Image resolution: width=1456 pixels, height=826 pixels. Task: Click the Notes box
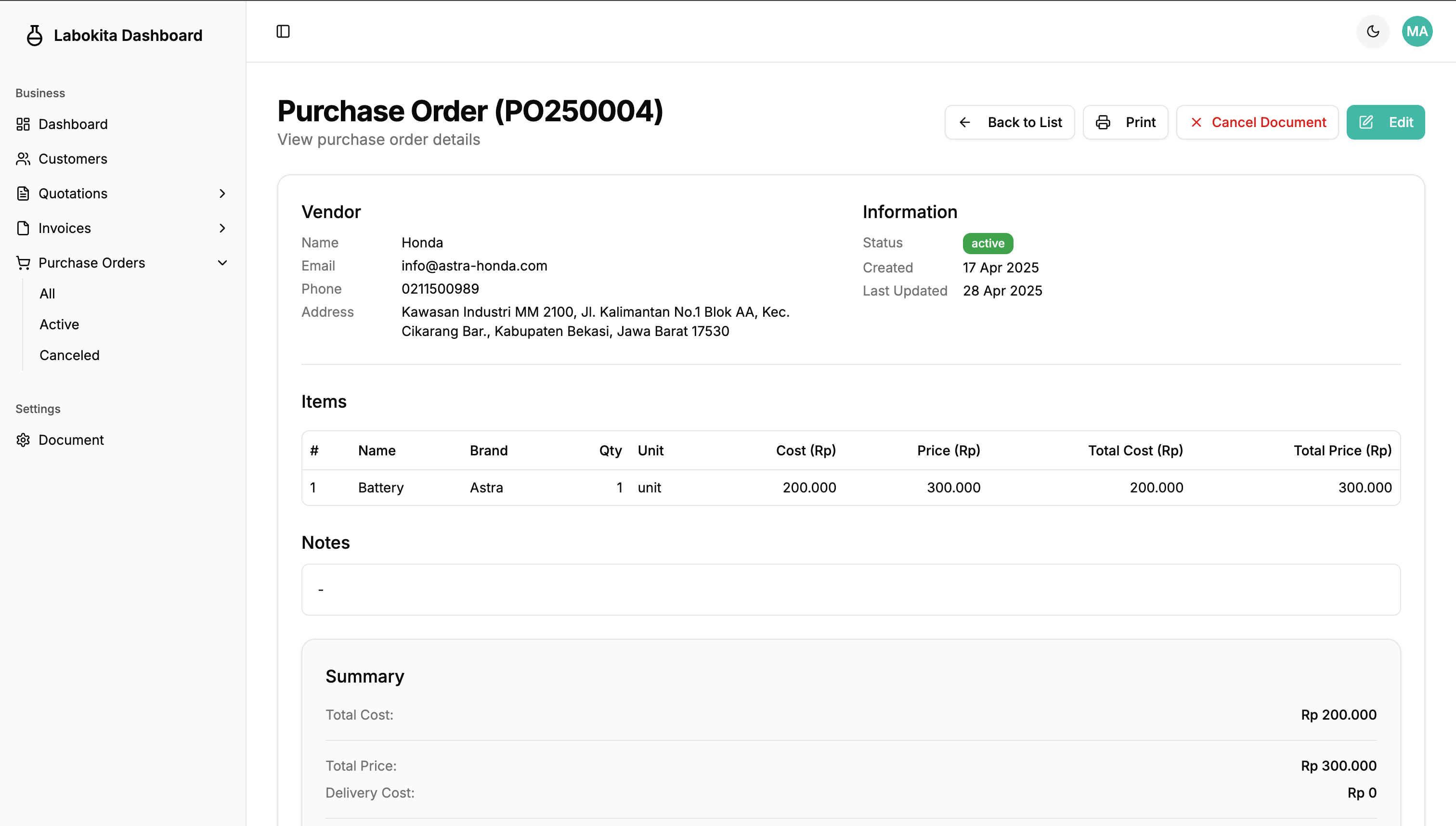click(851, 590)
